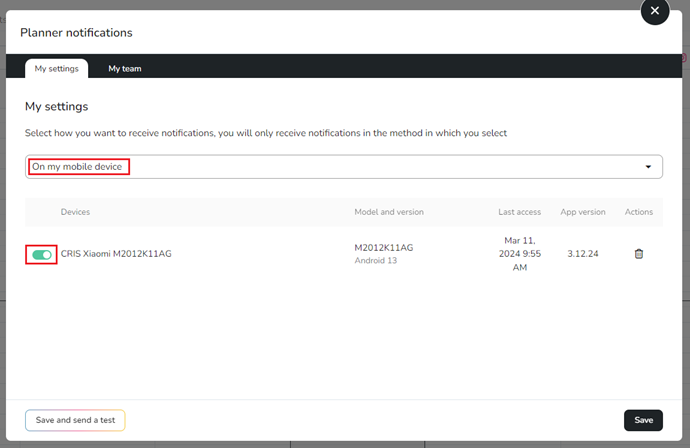690x448 pixels.
Task: Click the Last access column header
Action: (x=519, y=212)
